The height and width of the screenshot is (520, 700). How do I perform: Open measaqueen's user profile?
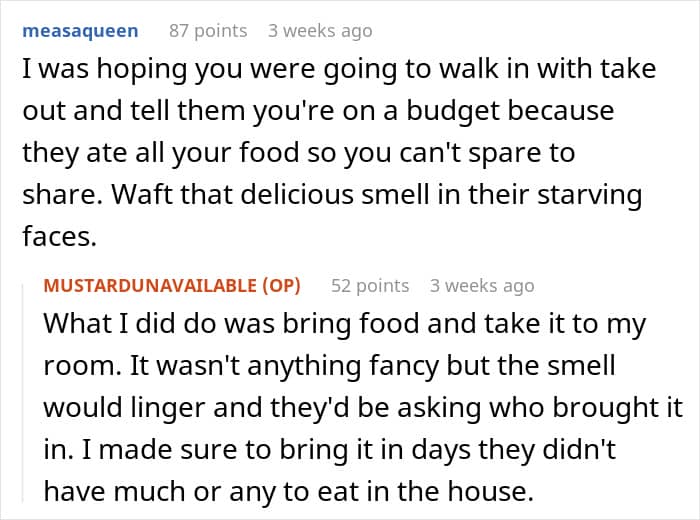point(80,31)
